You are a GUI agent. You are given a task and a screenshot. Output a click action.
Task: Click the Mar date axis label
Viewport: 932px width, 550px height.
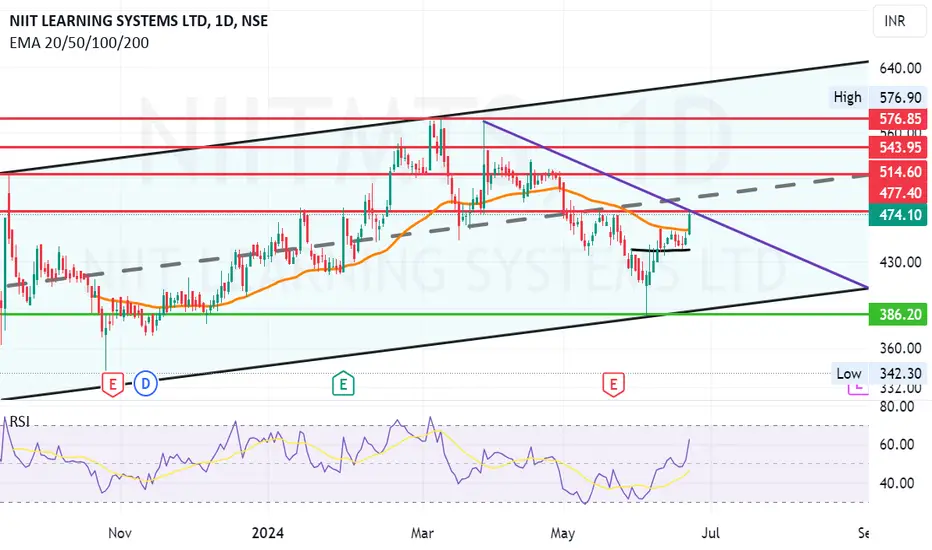[422, 533]
